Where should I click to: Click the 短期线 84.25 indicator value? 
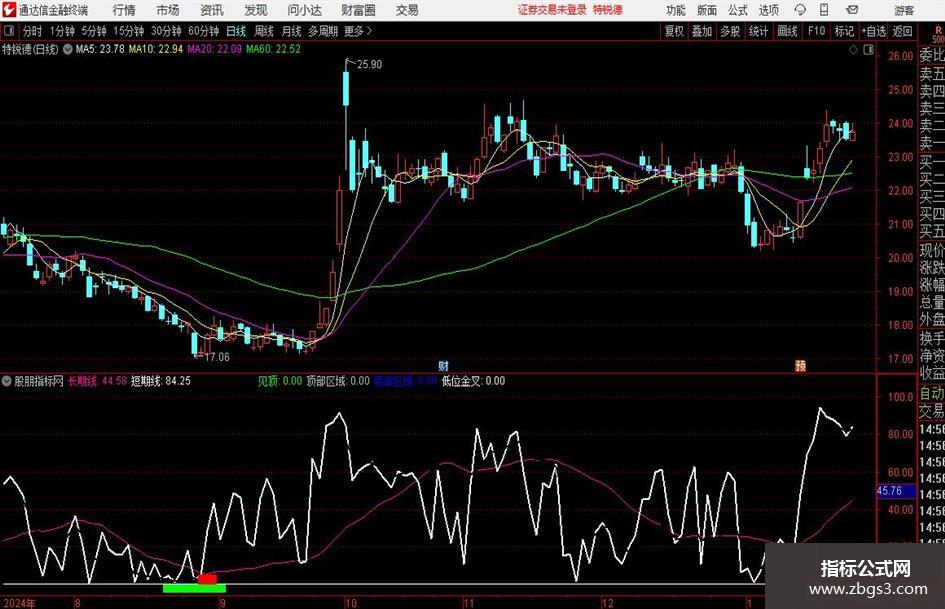160,381
